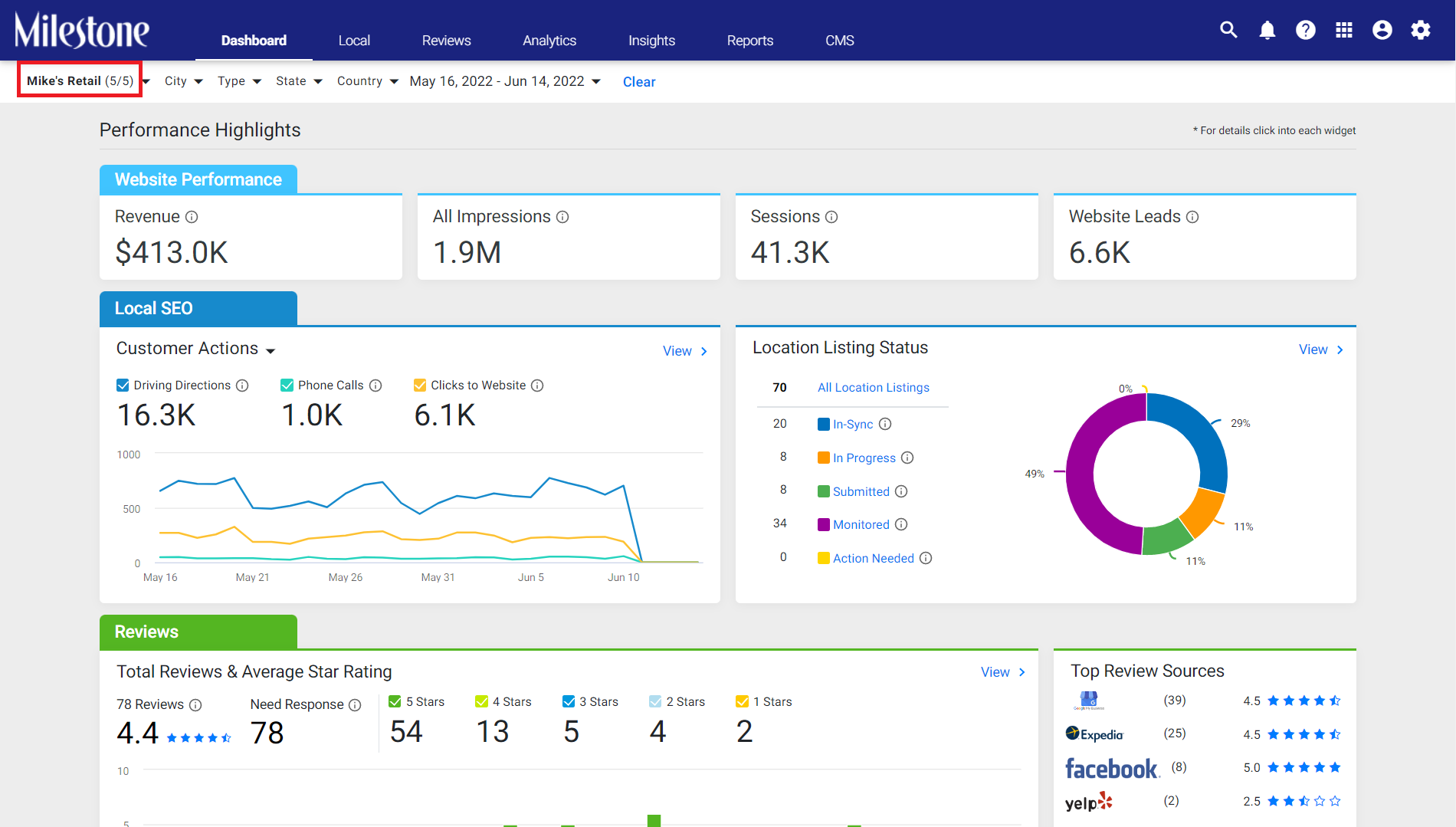
Task: Toggle the Phone Calls checkbox
Action: tap(287, 385)
